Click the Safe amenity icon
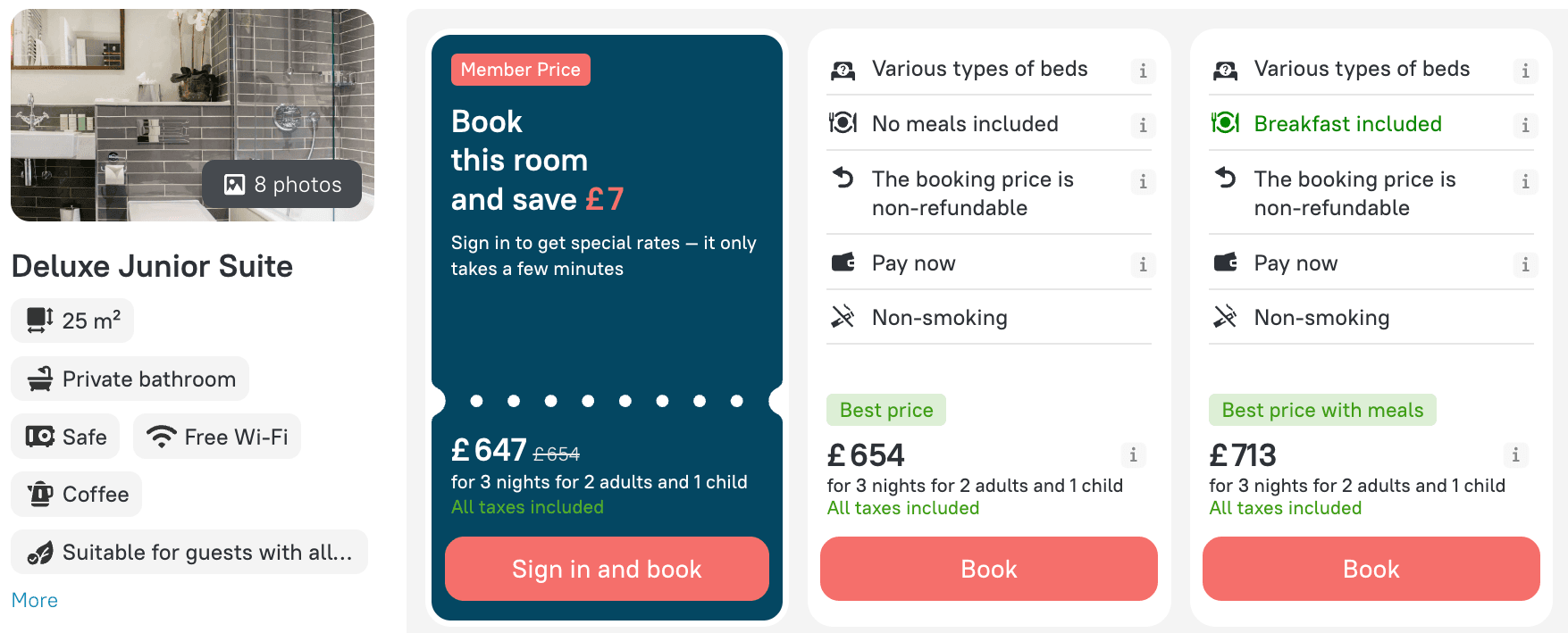 click(x=40, y=437)
